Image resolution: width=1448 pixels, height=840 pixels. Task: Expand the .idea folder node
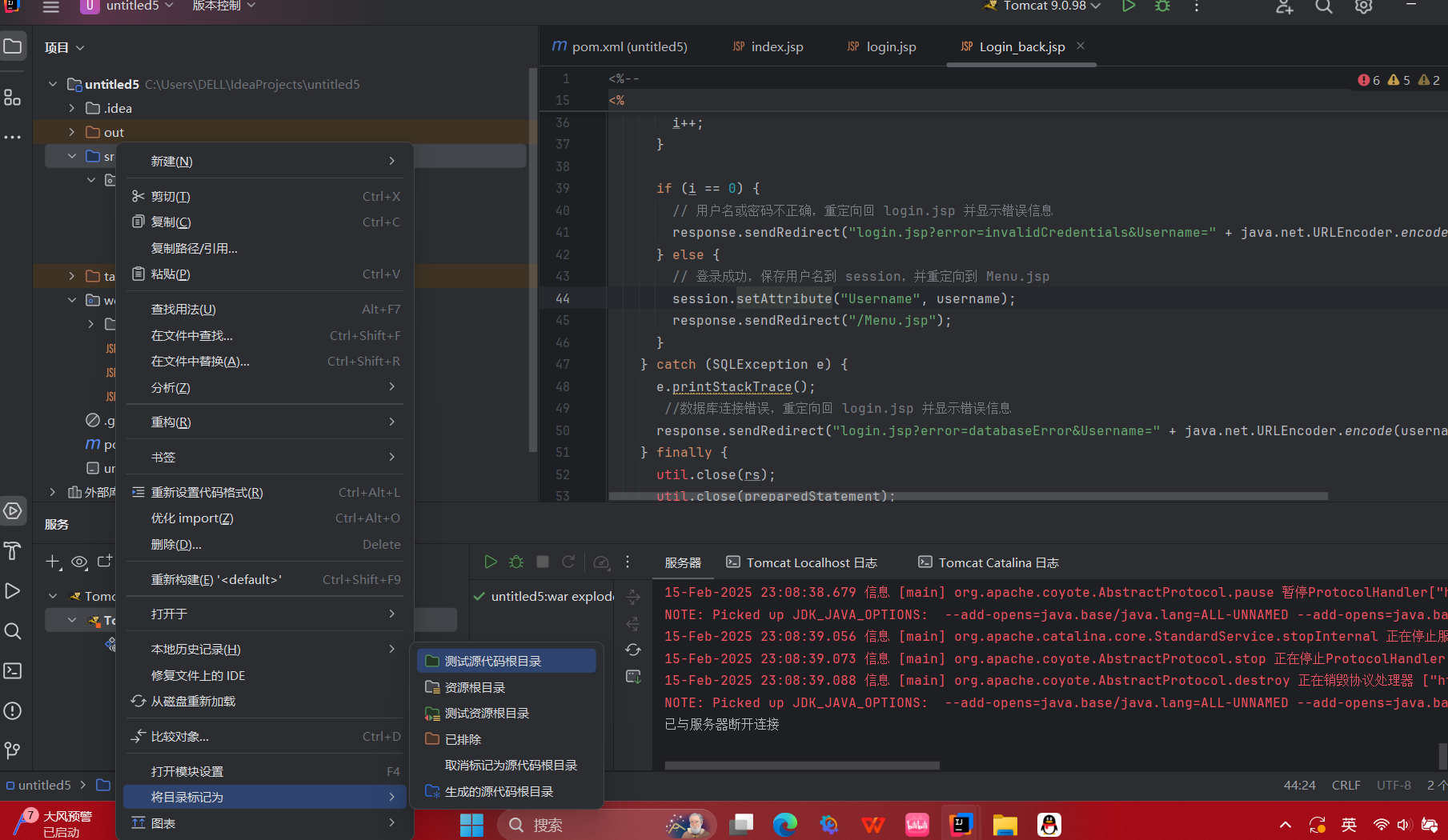[72, 108]
